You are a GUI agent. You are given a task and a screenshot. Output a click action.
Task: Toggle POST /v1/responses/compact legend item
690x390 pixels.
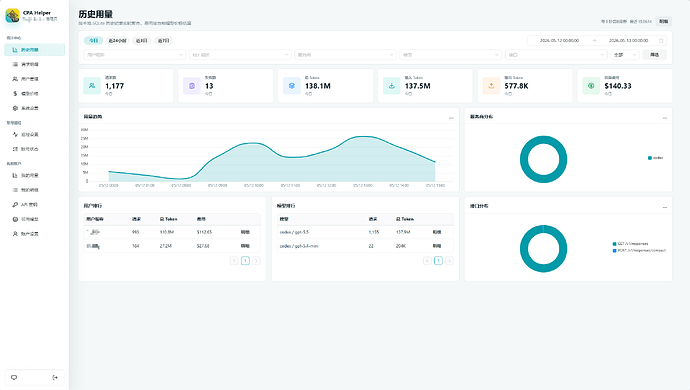click(639, 250)
